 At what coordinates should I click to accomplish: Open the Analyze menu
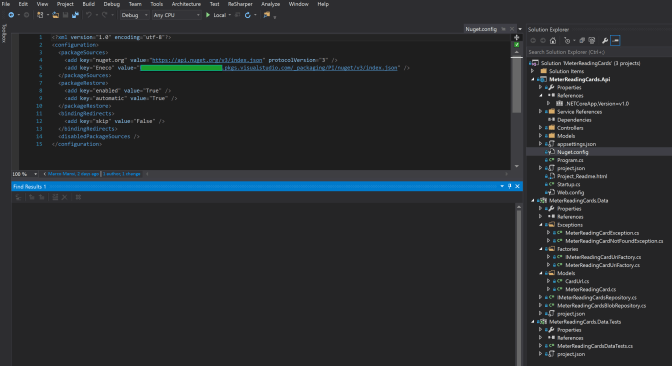coord(270,4)
